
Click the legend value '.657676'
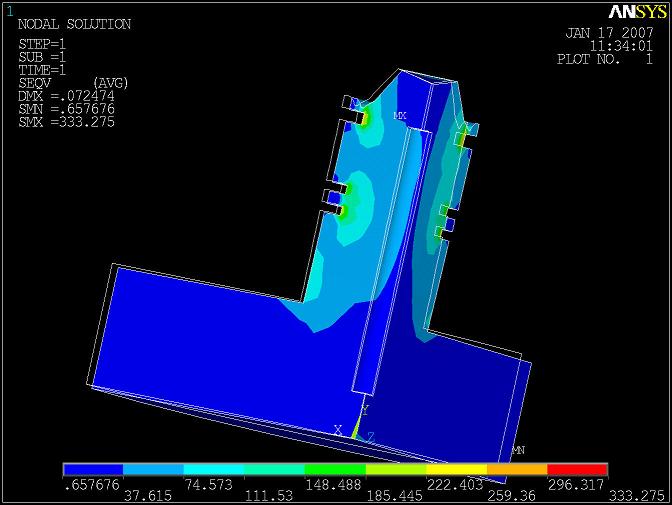91,485
